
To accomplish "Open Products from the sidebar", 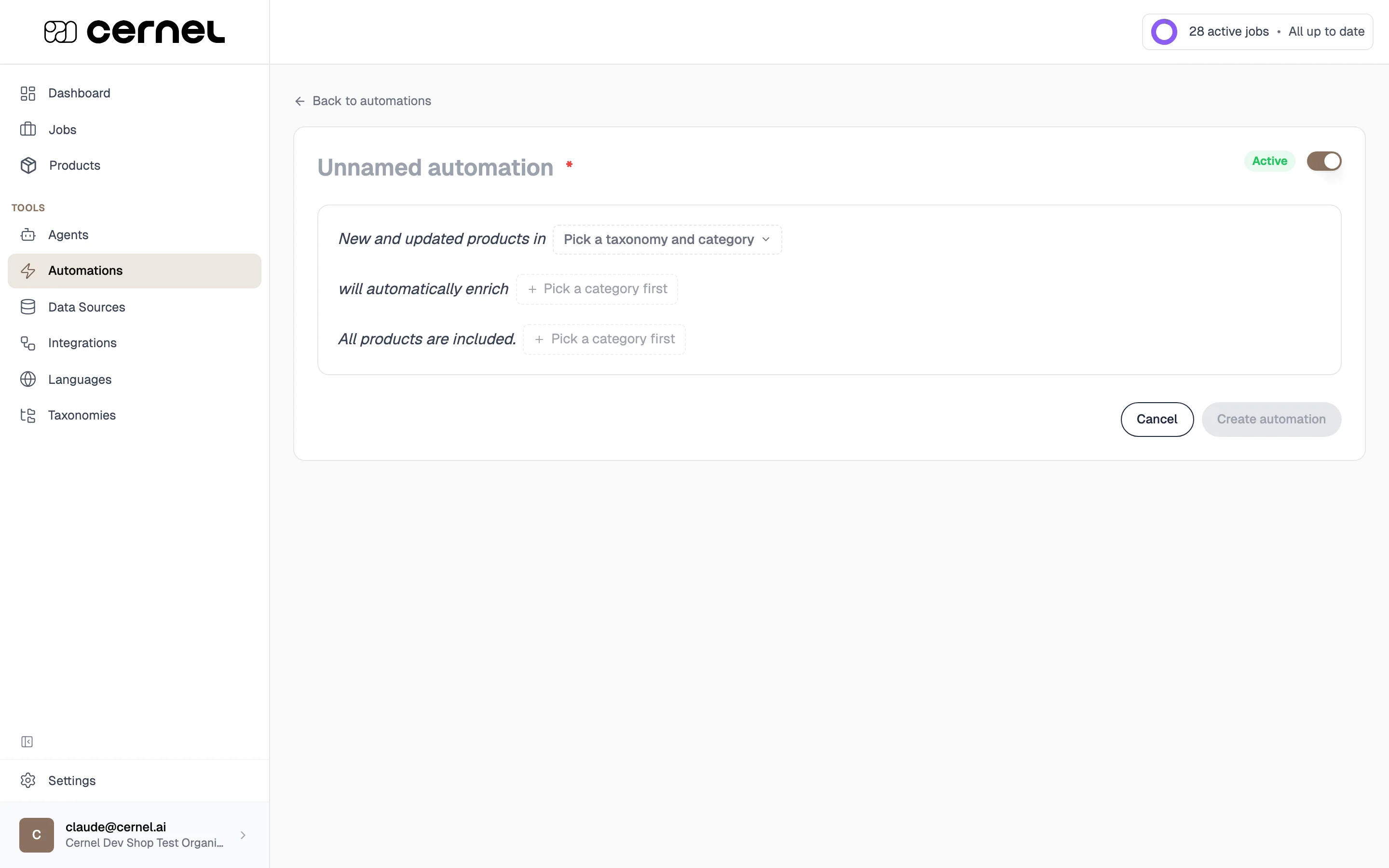I will click(x=134, y=165).
